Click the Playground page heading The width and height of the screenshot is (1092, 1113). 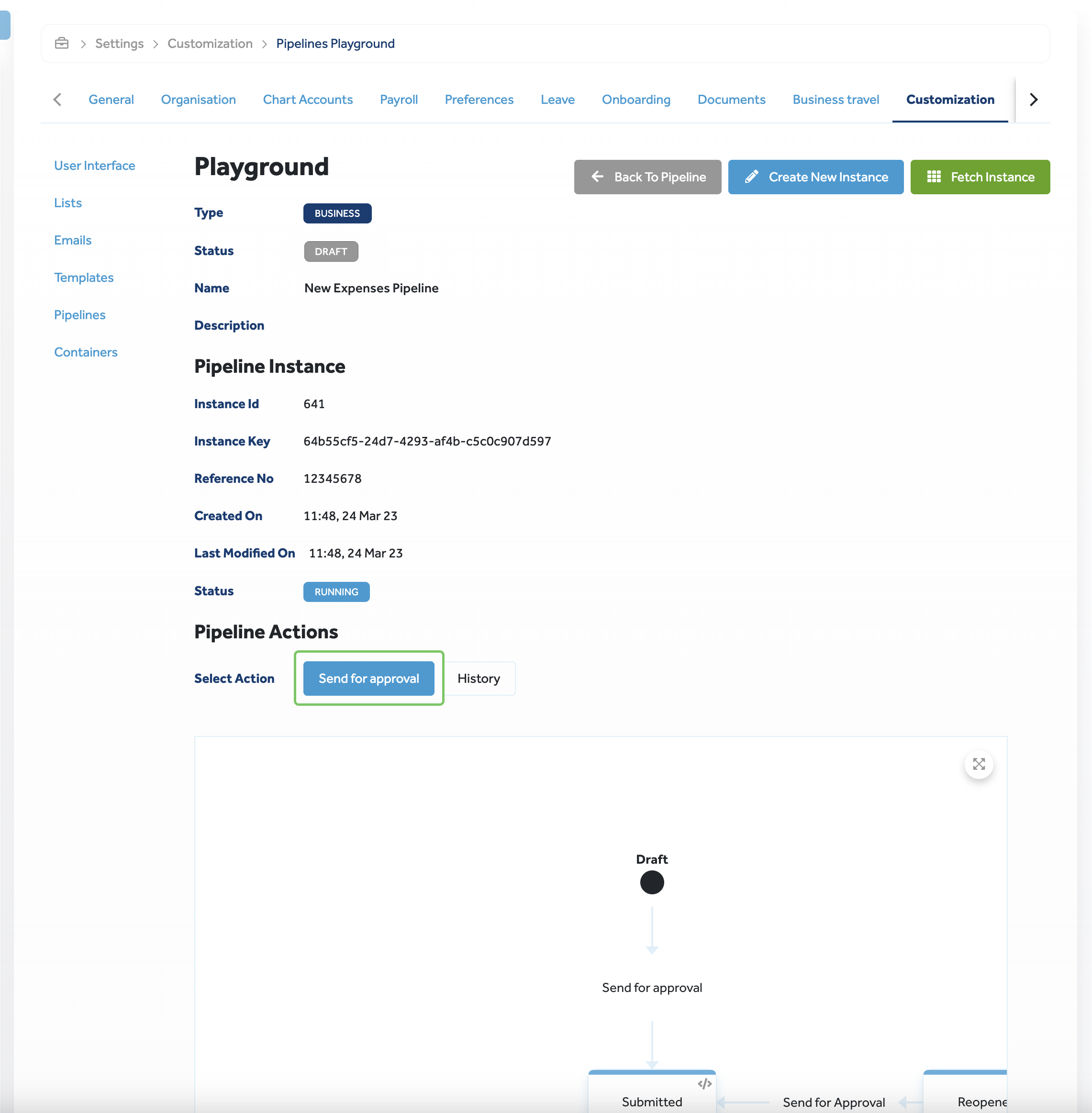click(x=261, y=167)
